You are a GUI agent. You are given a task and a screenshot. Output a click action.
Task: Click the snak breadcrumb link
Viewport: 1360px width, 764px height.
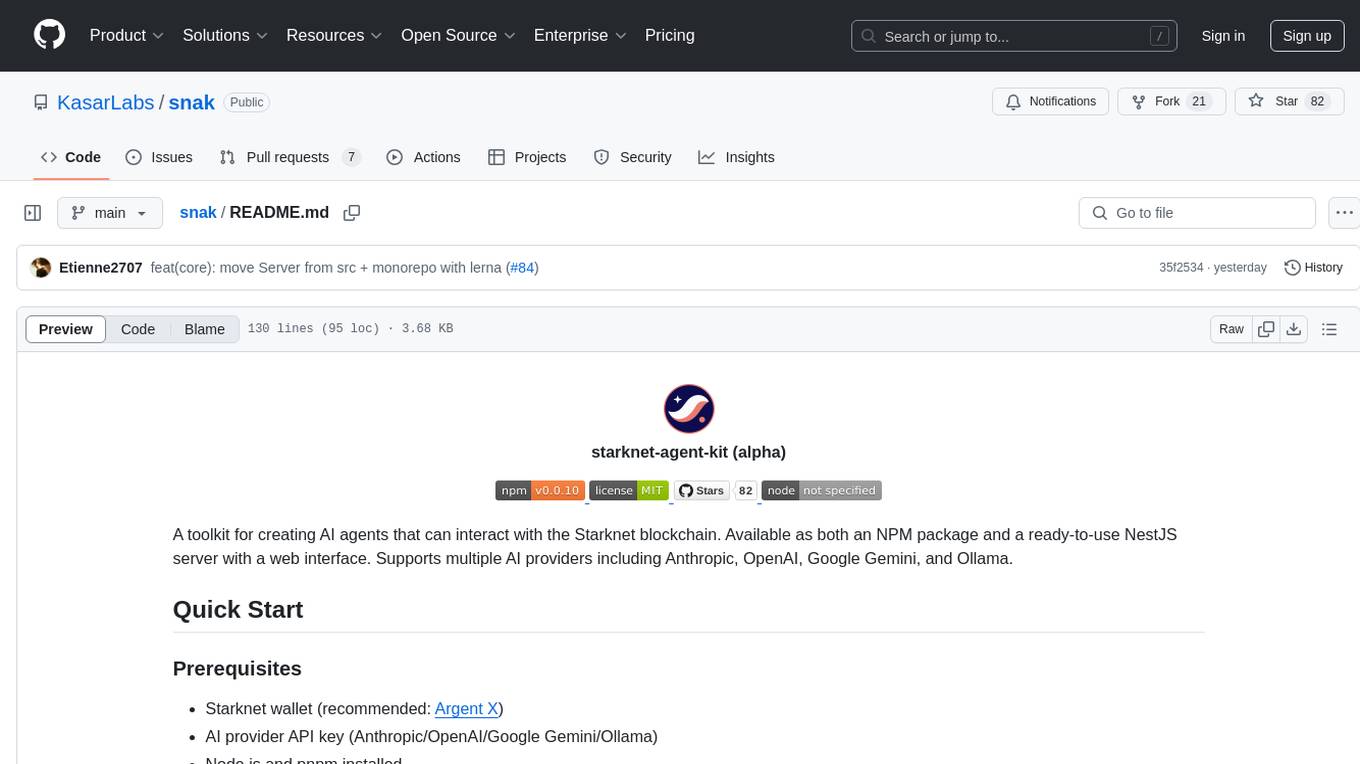[198, 212]
